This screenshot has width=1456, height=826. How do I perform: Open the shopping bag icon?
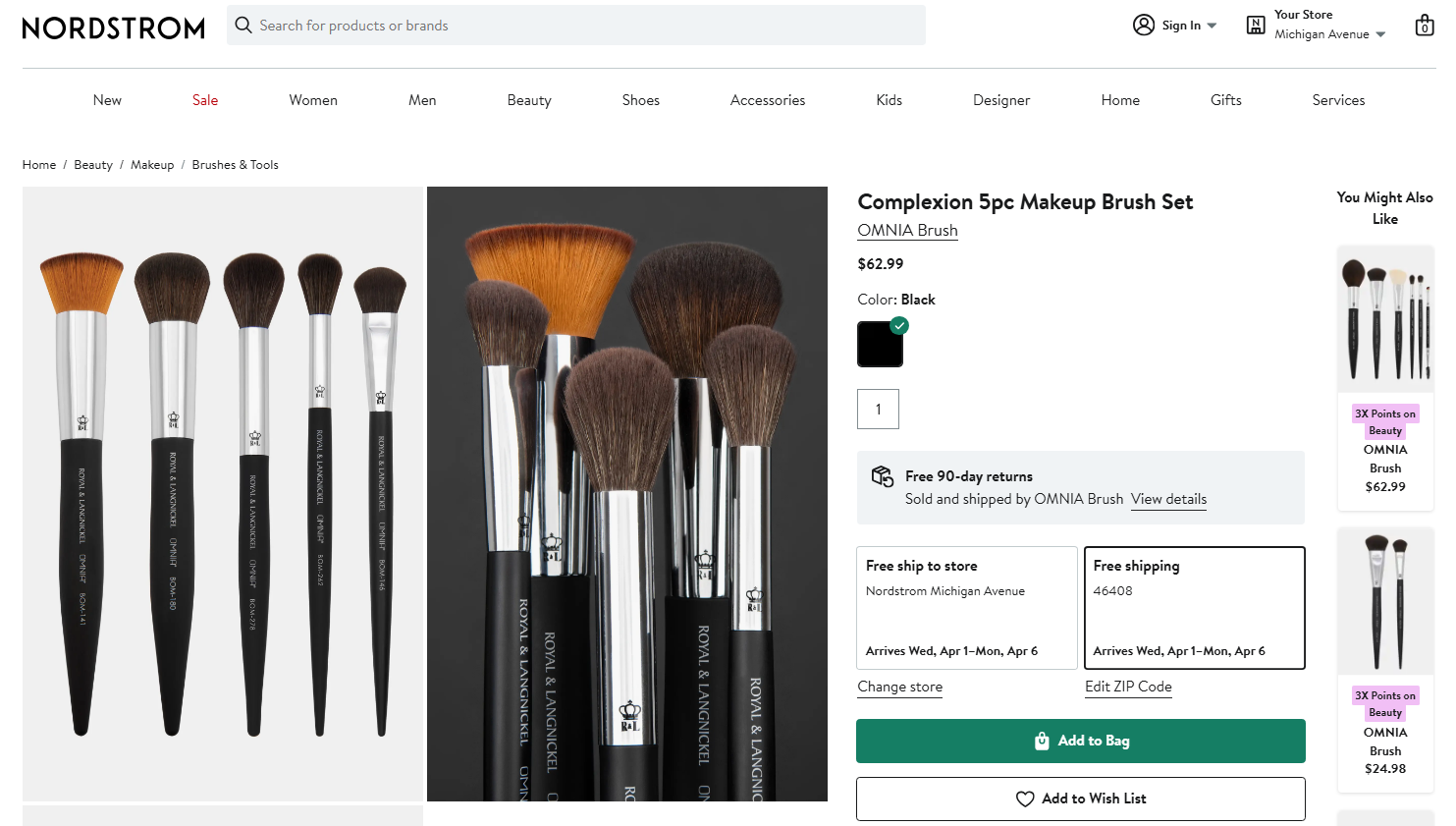point(1424,26)
